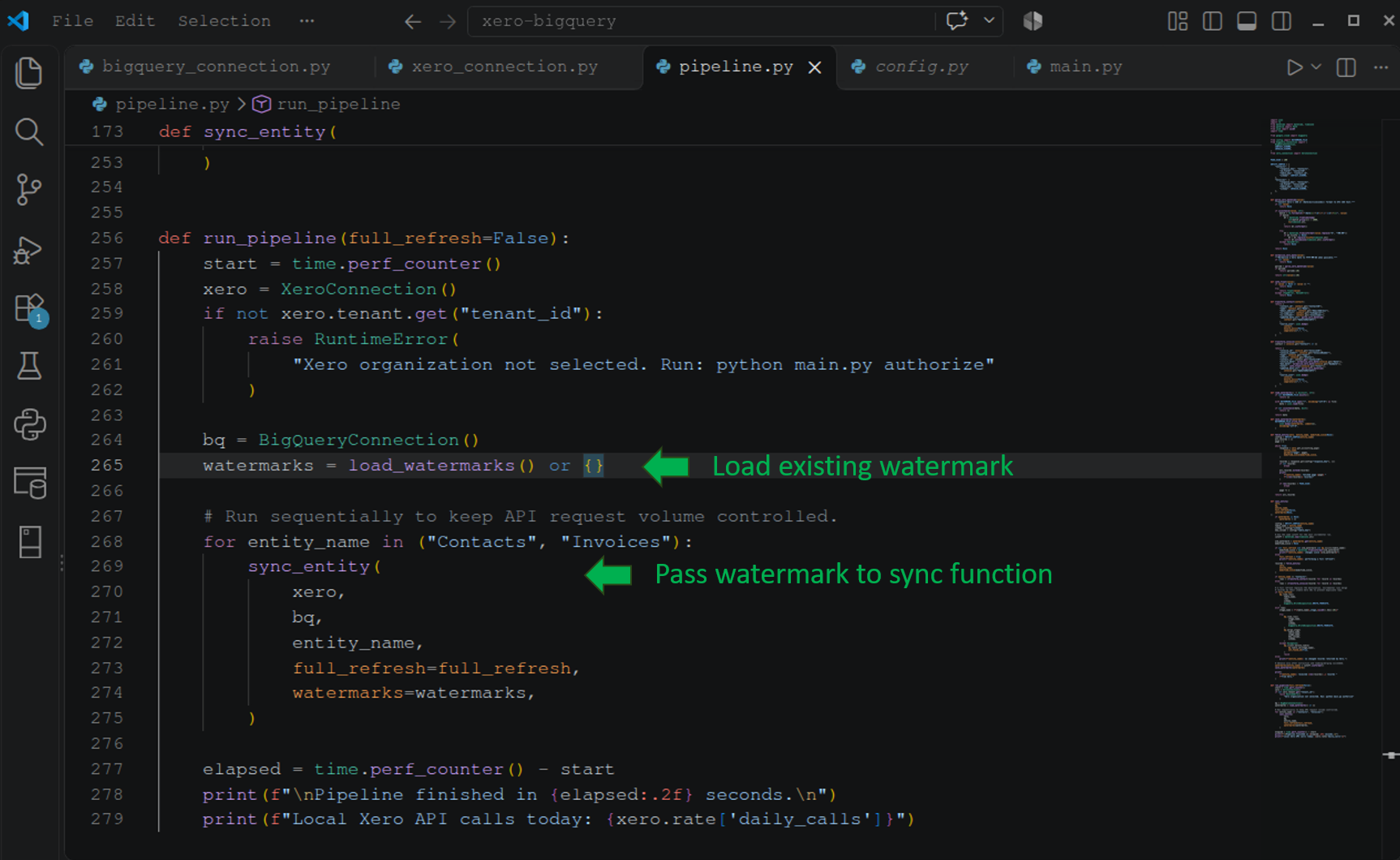
Task: Go back with the left arrow
Action: coord(413,22)
